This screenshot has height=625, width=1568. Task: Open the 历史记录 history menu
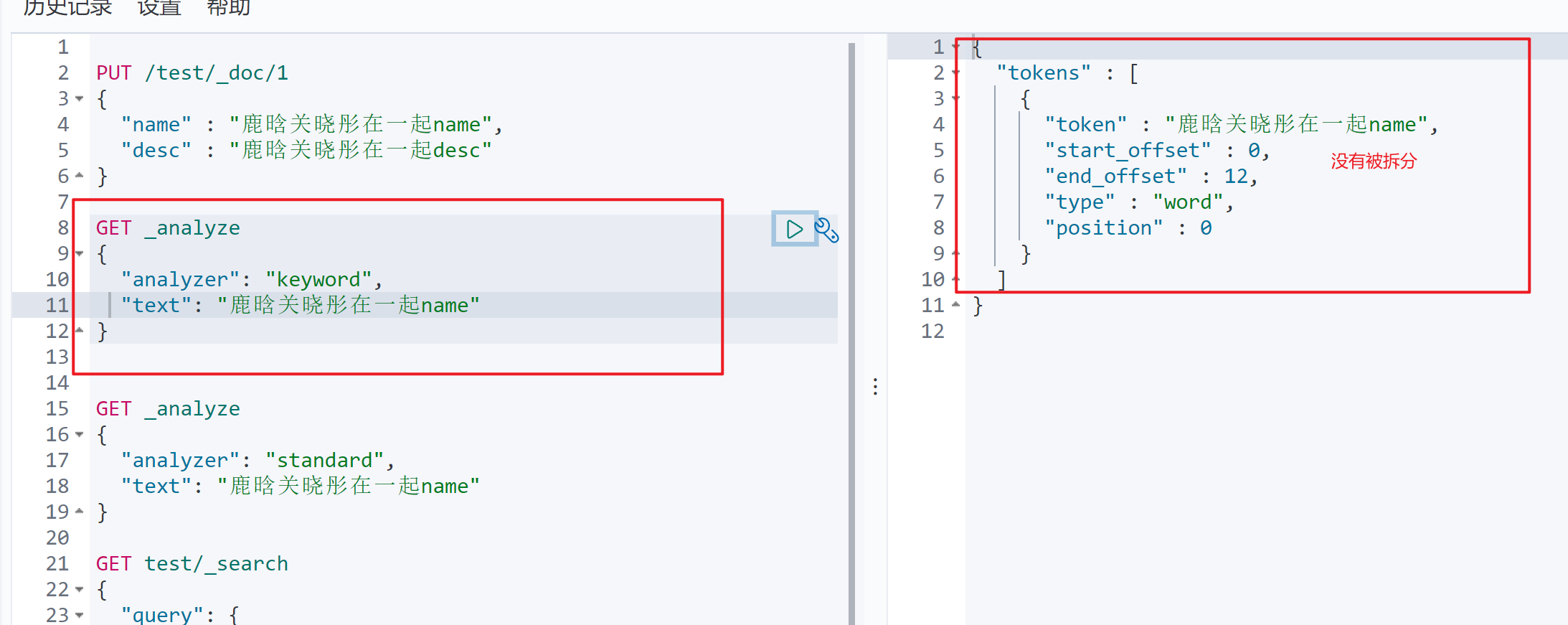[x=67, y=8]
